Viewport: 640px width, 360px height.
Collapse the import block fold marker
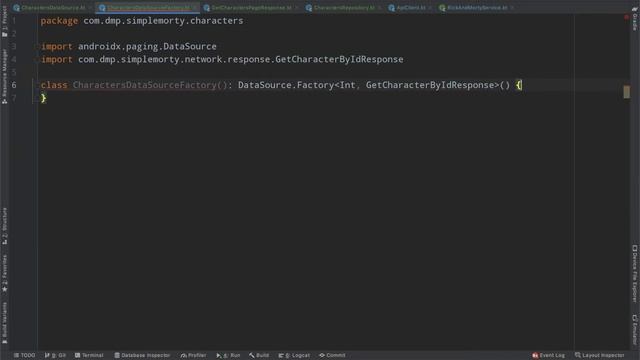click(36, 47)
